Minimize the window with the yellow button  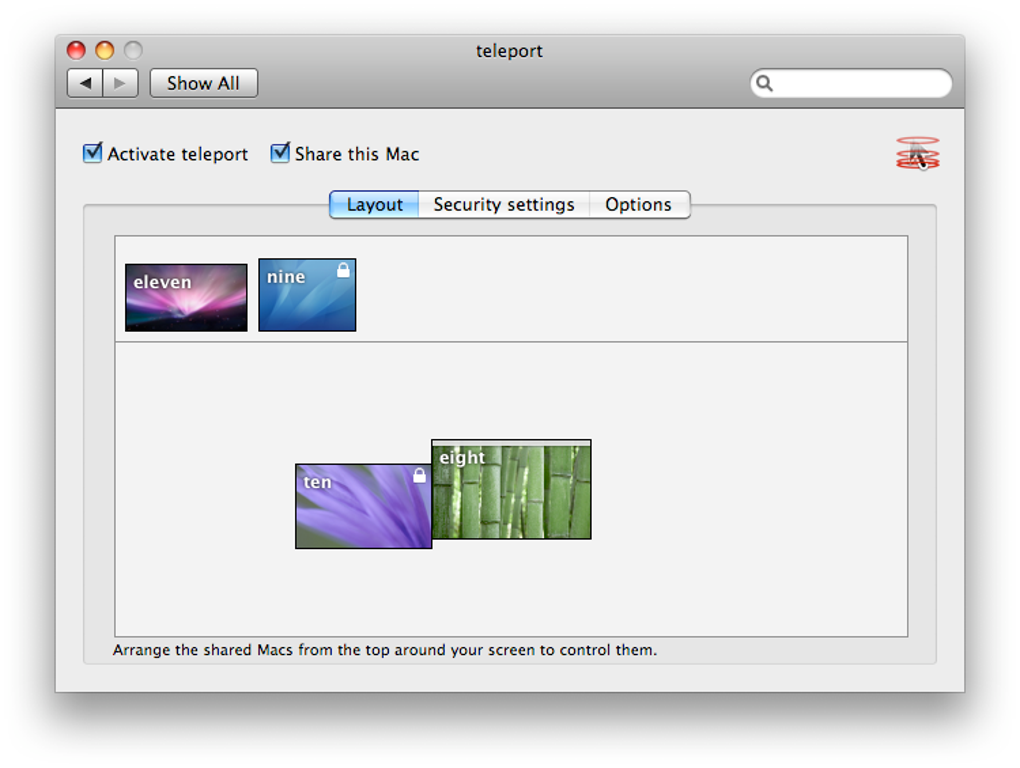tap(105, 50)
